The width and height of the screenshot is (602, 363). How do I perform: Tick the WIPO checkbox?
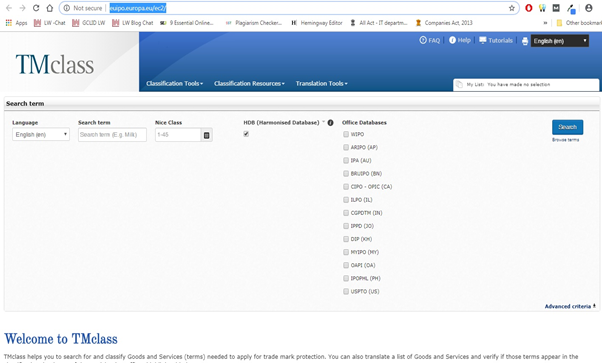click(346, 134)
